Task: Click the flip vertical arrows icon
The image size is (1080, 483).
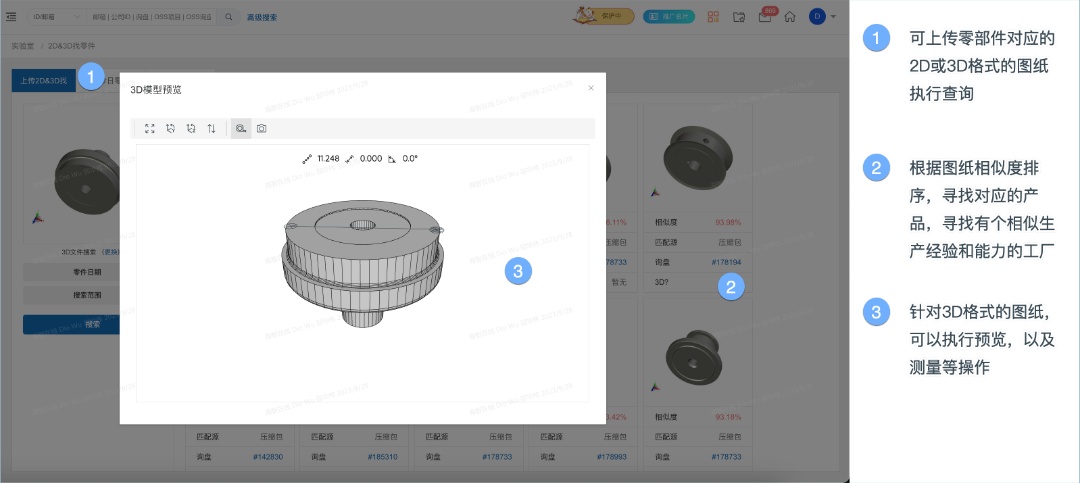Action: click(211, 128)
